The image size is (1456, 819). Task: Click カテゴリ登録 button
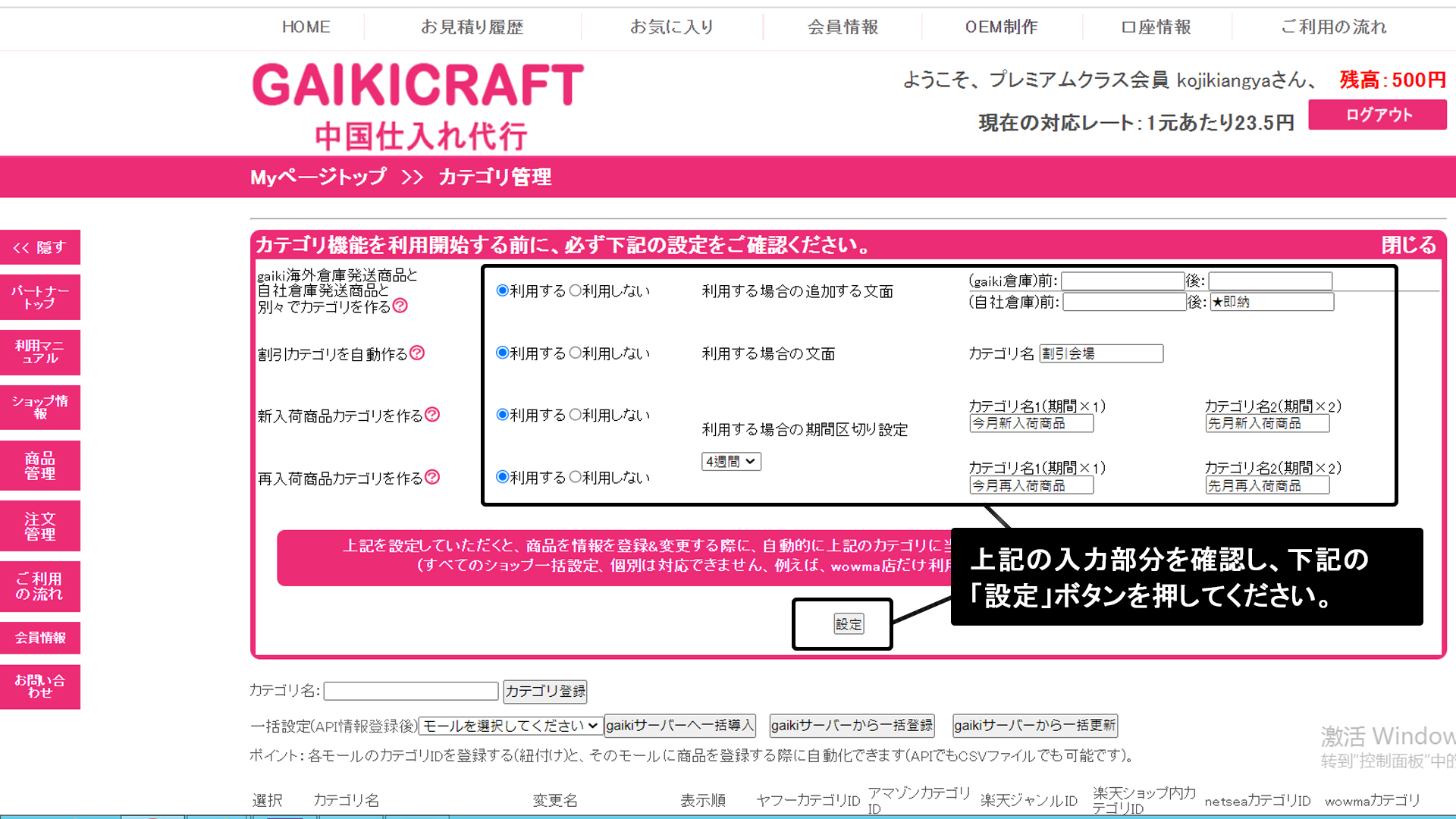[545, 691]
